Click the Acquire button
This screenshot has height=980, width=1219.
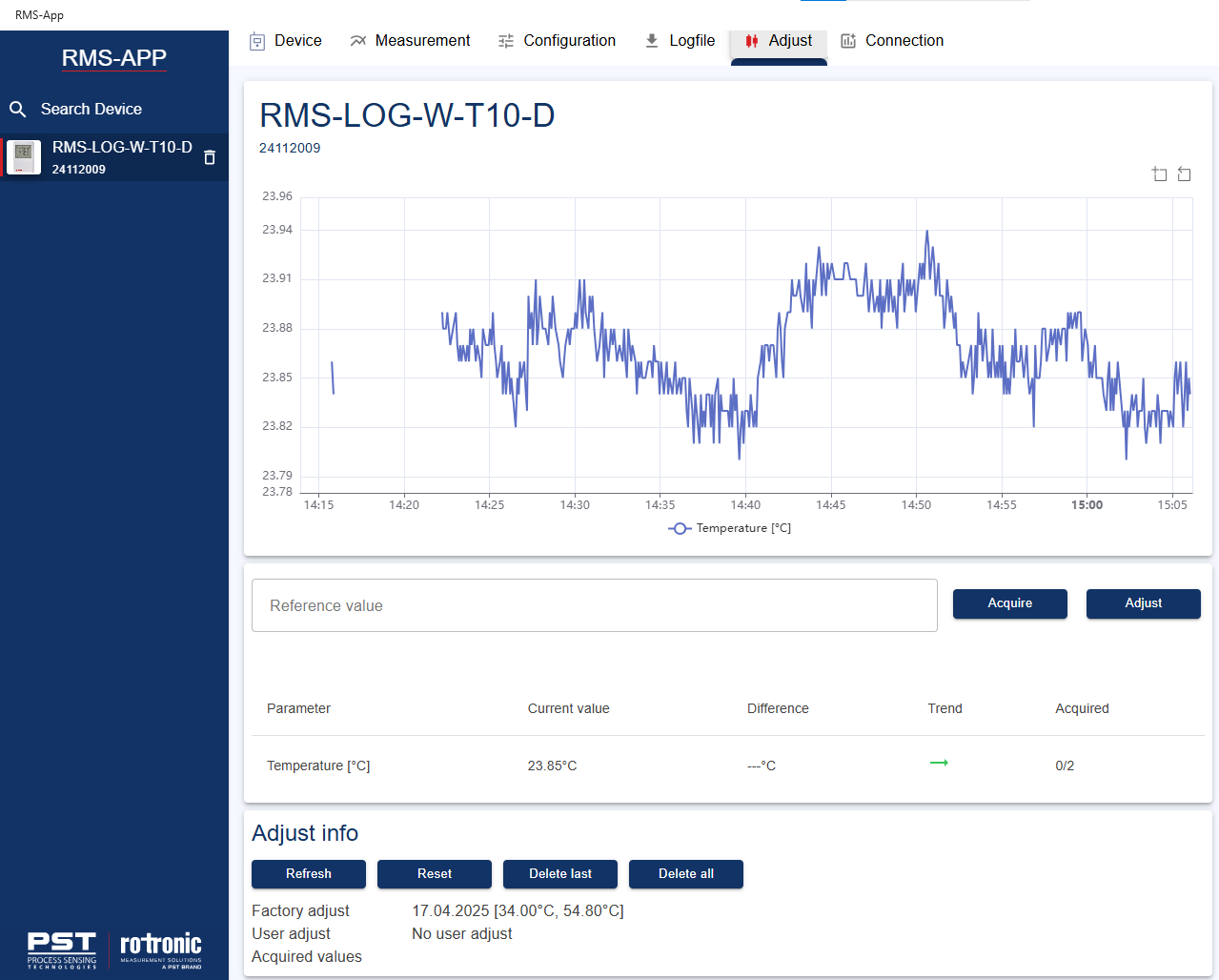pyautogui.click(x=1010, y=603)
